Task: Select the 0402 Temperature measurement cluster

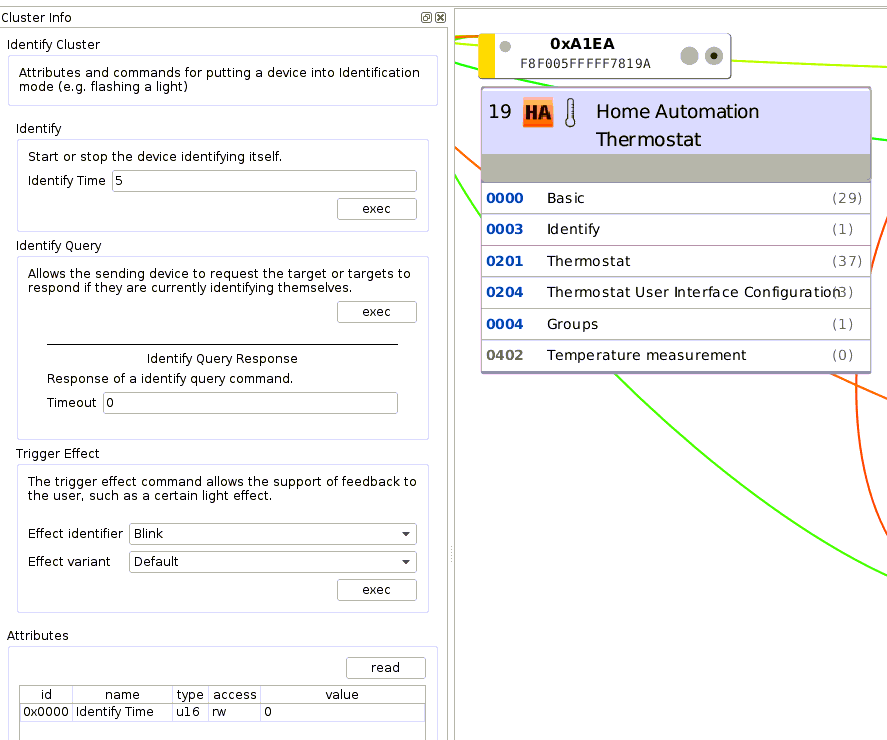Action: (x=675, y=355)
